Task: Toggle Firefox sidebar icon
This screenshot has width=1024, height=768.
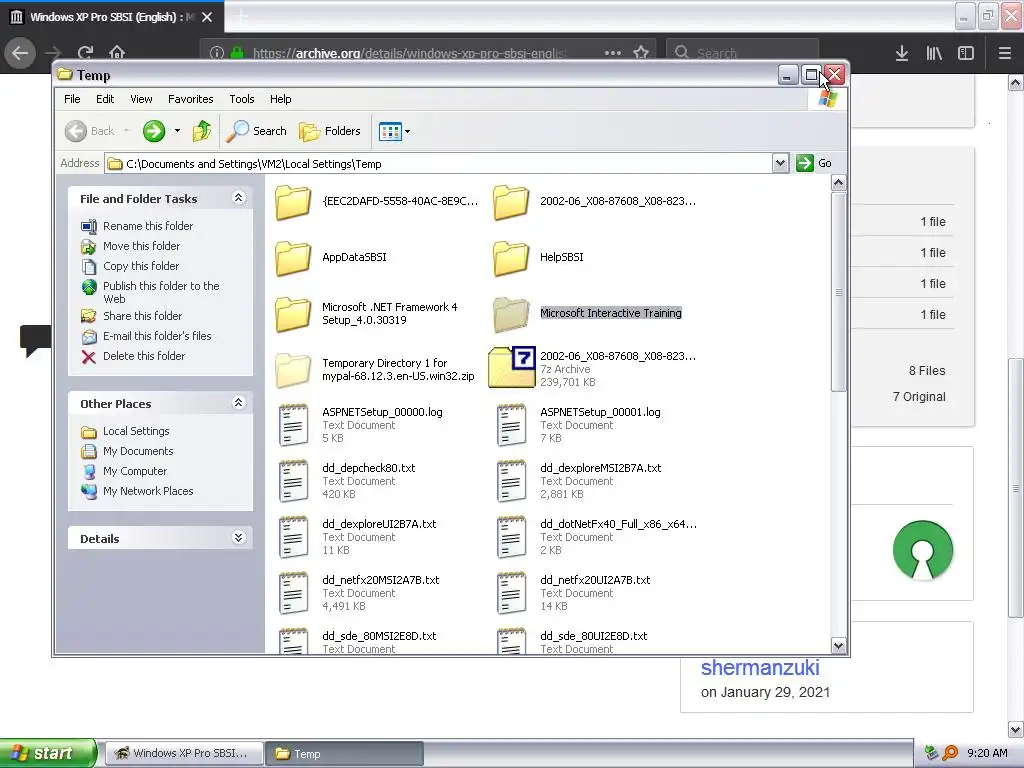Action: 966,53
